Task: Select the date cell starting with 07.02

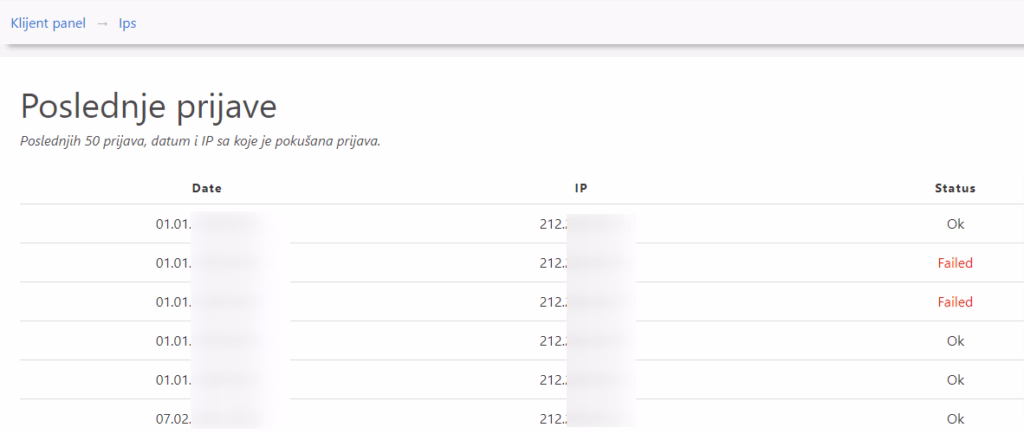Action: coord(206,418)
